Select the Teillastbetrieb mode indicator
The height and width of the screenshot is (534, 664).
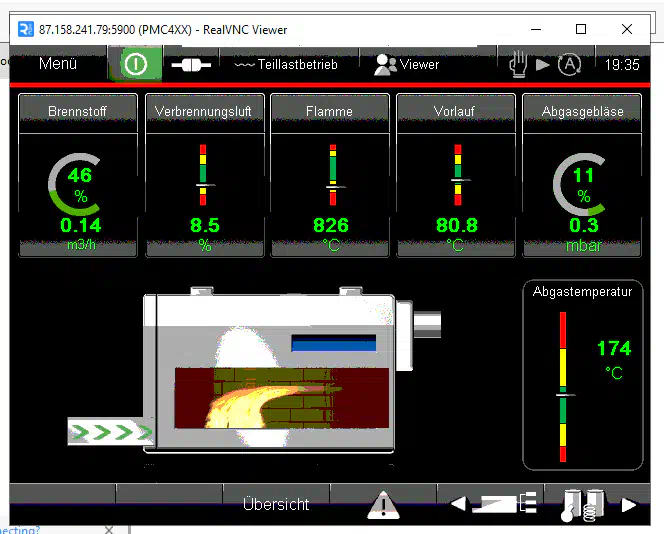[286, 65]
